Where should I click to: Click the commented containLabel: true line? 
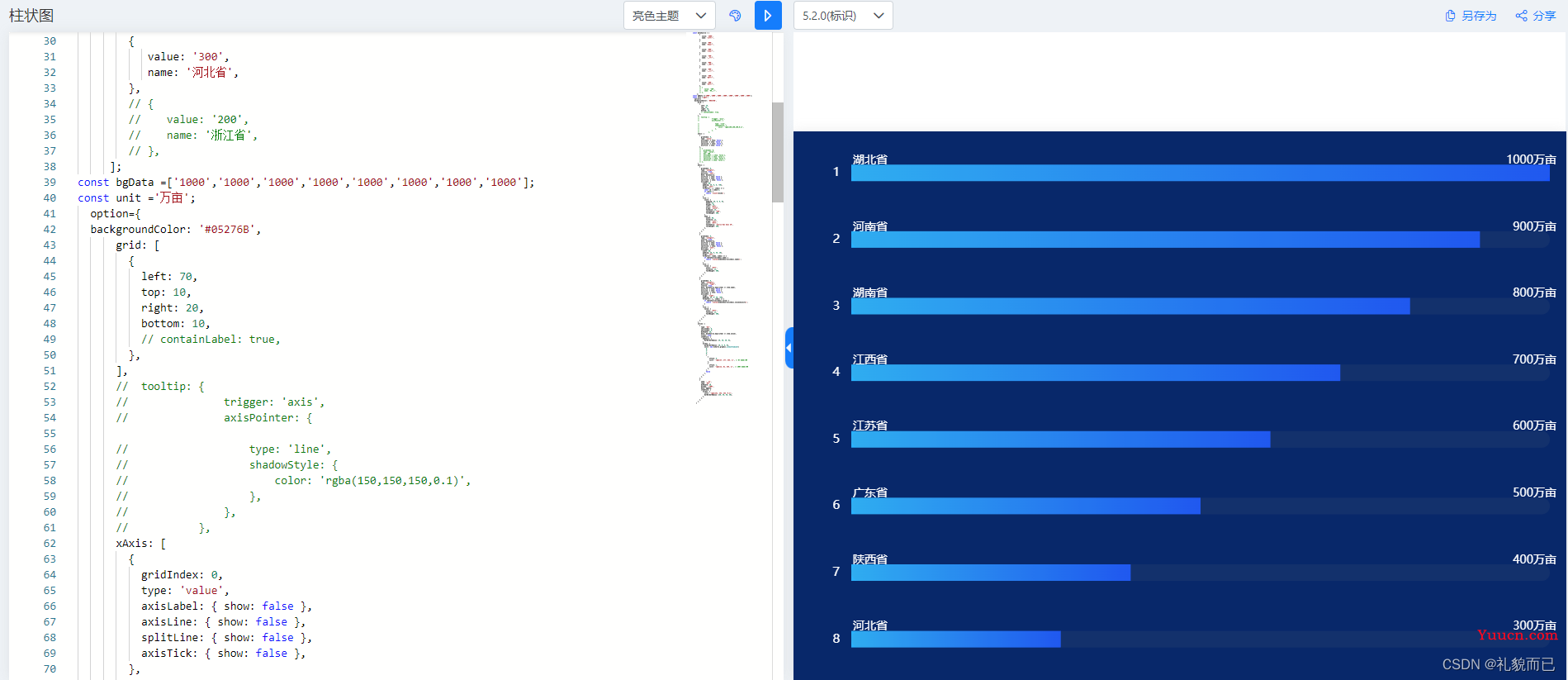[x=211, y=340]
